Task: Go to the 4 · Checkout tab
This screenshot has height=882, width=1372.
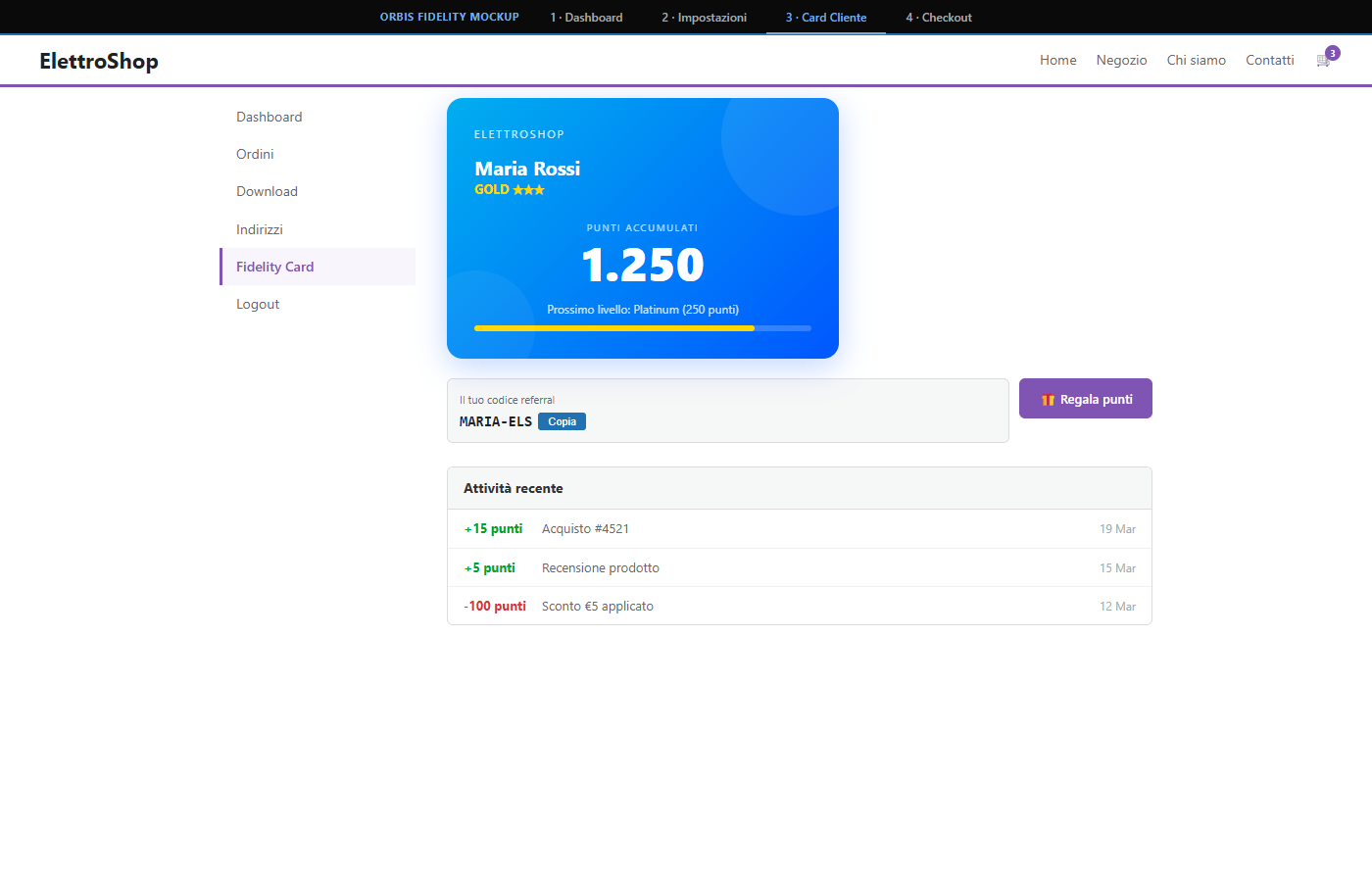Action: coord(939,18)
